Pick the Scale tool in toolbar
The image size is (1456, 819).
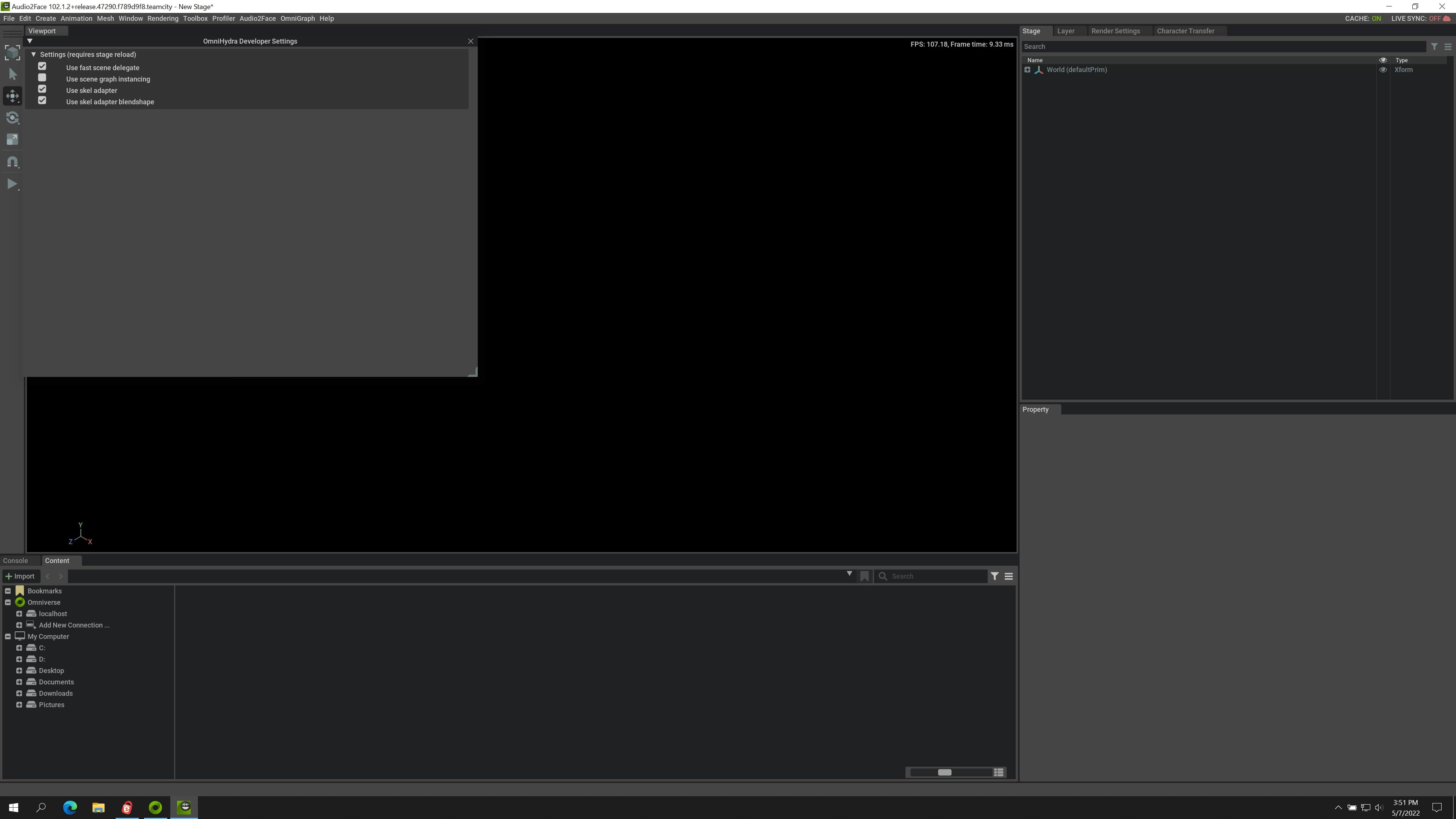(13, 140)
